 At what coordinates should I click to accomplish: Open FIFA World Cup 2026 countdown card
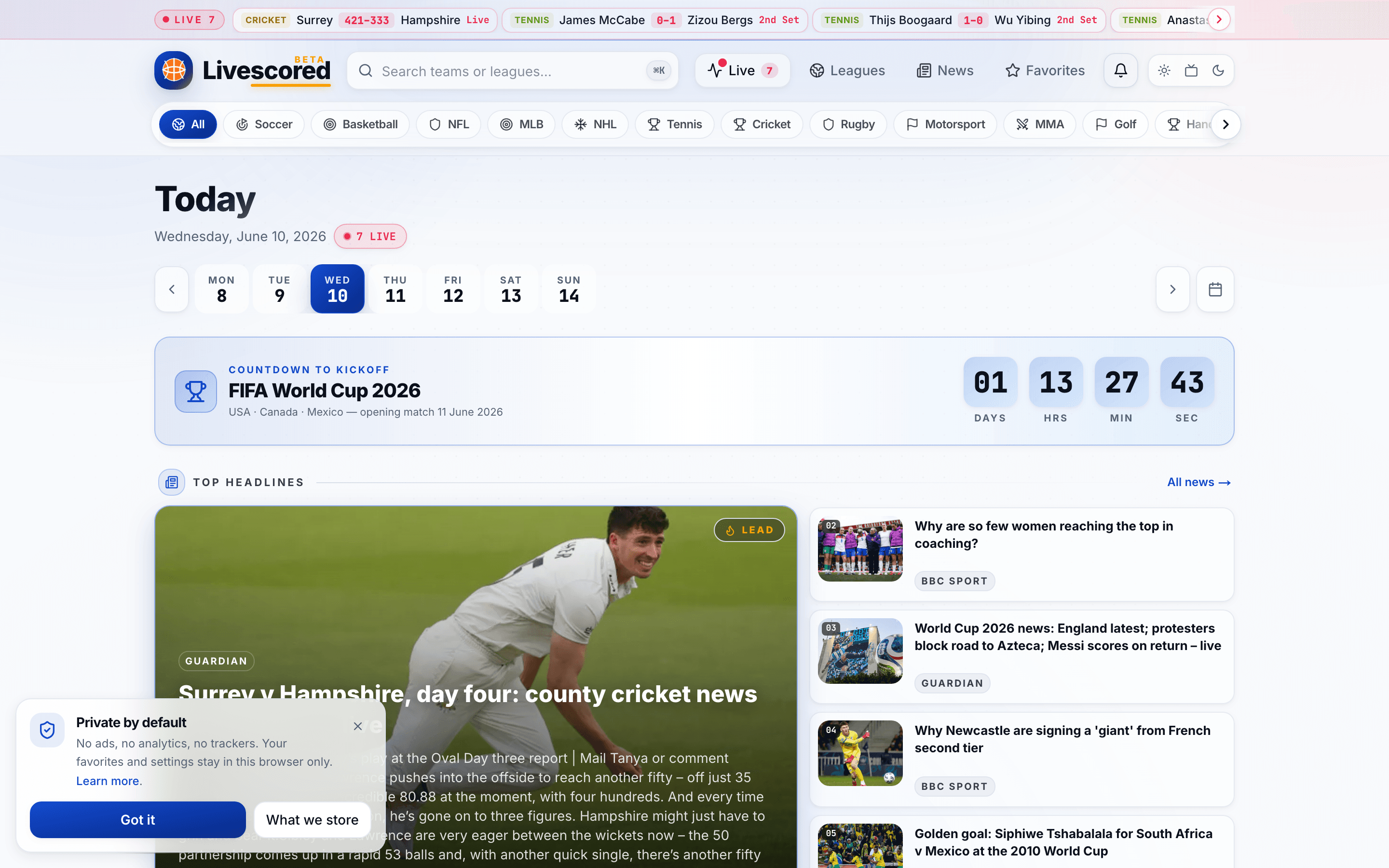coord(694,391)
